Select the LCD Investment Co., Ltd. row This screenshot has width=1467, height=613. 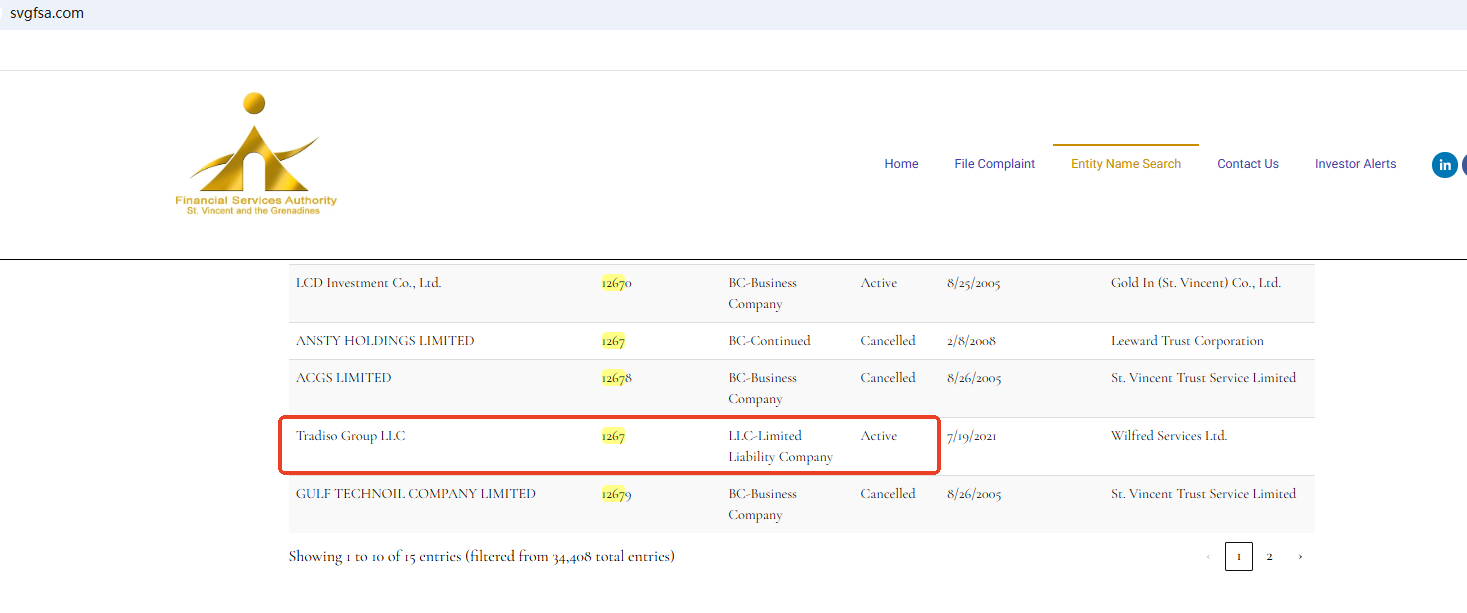pyautogui.click(x=368, y=283)
